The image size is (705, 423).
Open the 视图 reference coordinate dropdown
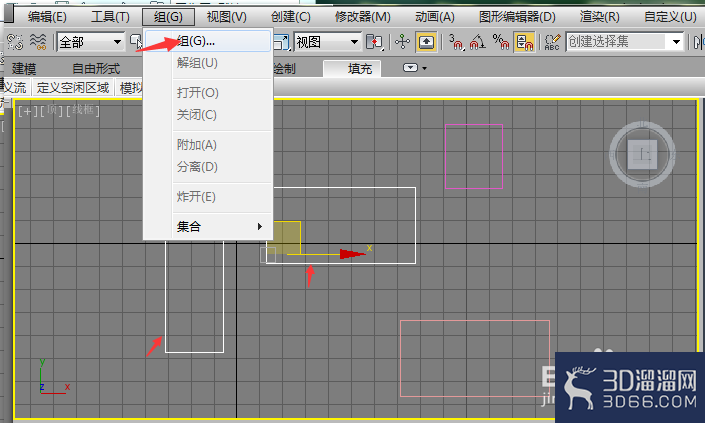click(328, 42)
